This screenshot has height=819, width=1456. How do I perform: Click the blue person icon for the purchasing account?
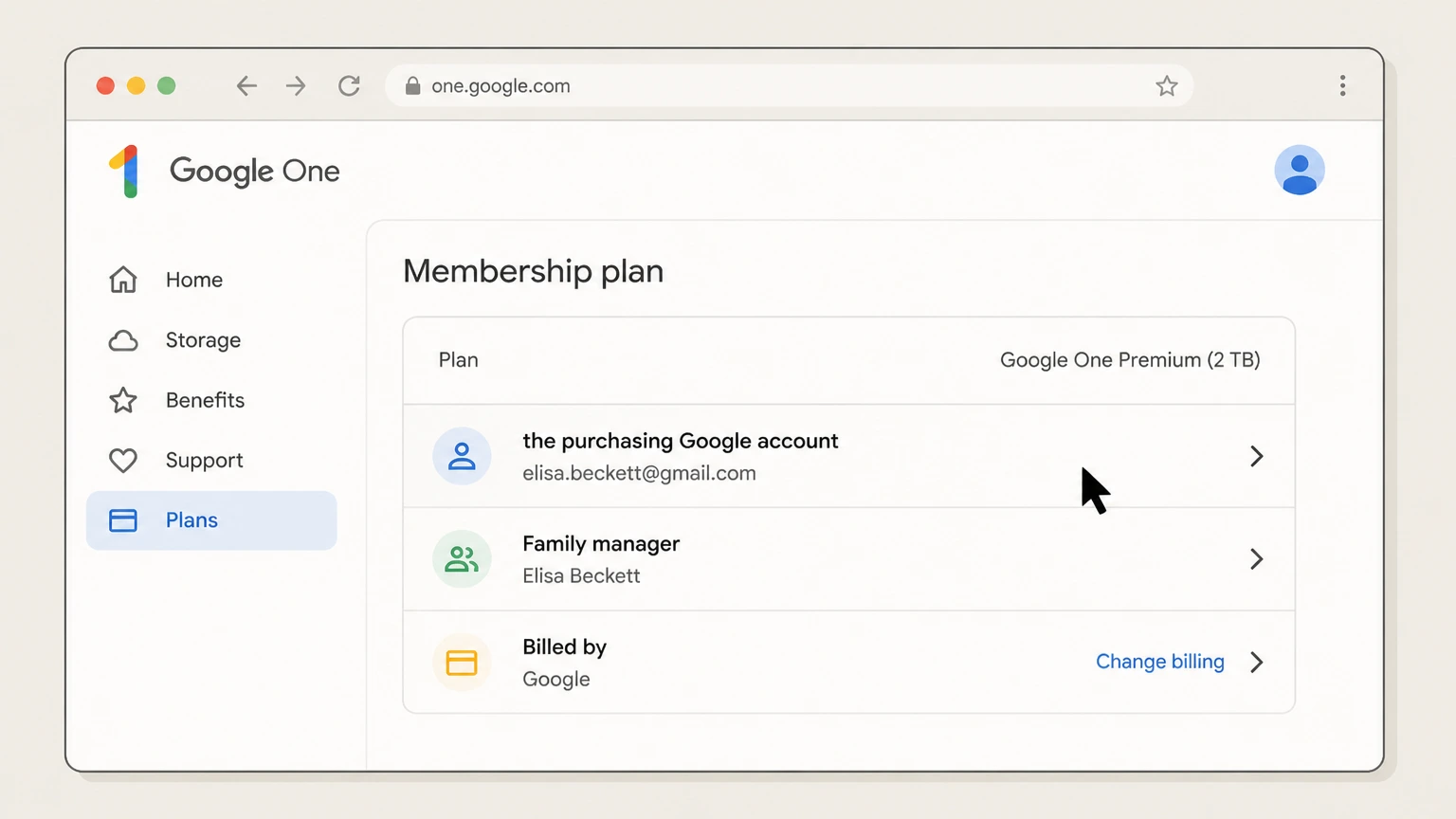point(462,456)
